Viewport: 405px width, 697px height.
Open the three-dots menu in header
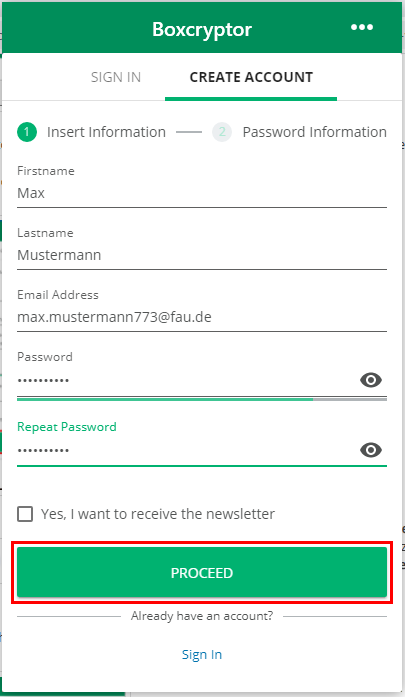coord(361,28)
